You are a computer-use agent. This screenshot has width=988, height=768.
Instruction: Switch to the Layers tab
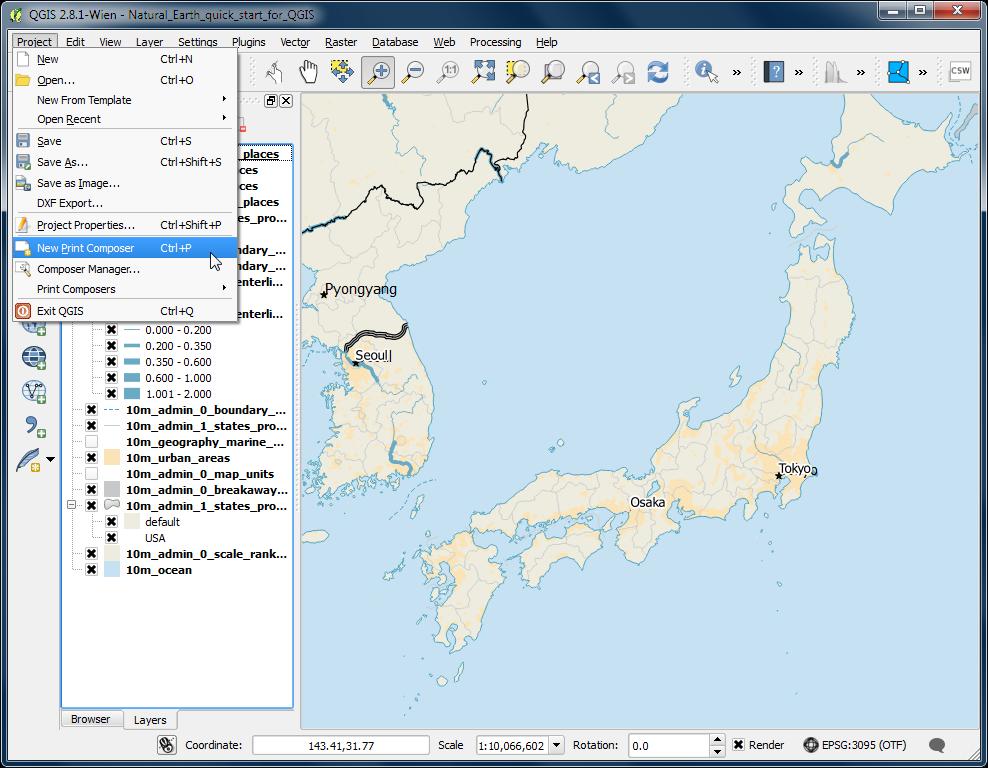pos(150,719)
